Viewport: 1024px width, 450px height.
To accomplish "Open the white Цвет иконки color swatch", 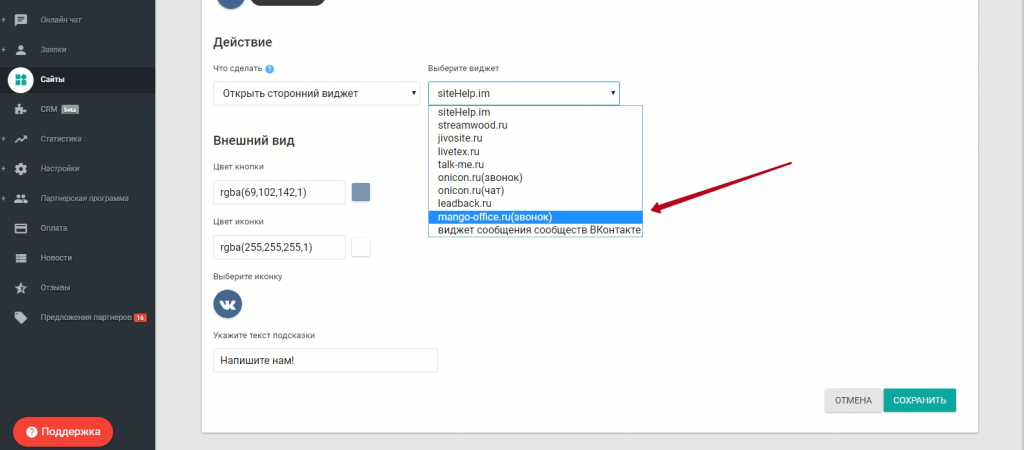I will point(361,248).
